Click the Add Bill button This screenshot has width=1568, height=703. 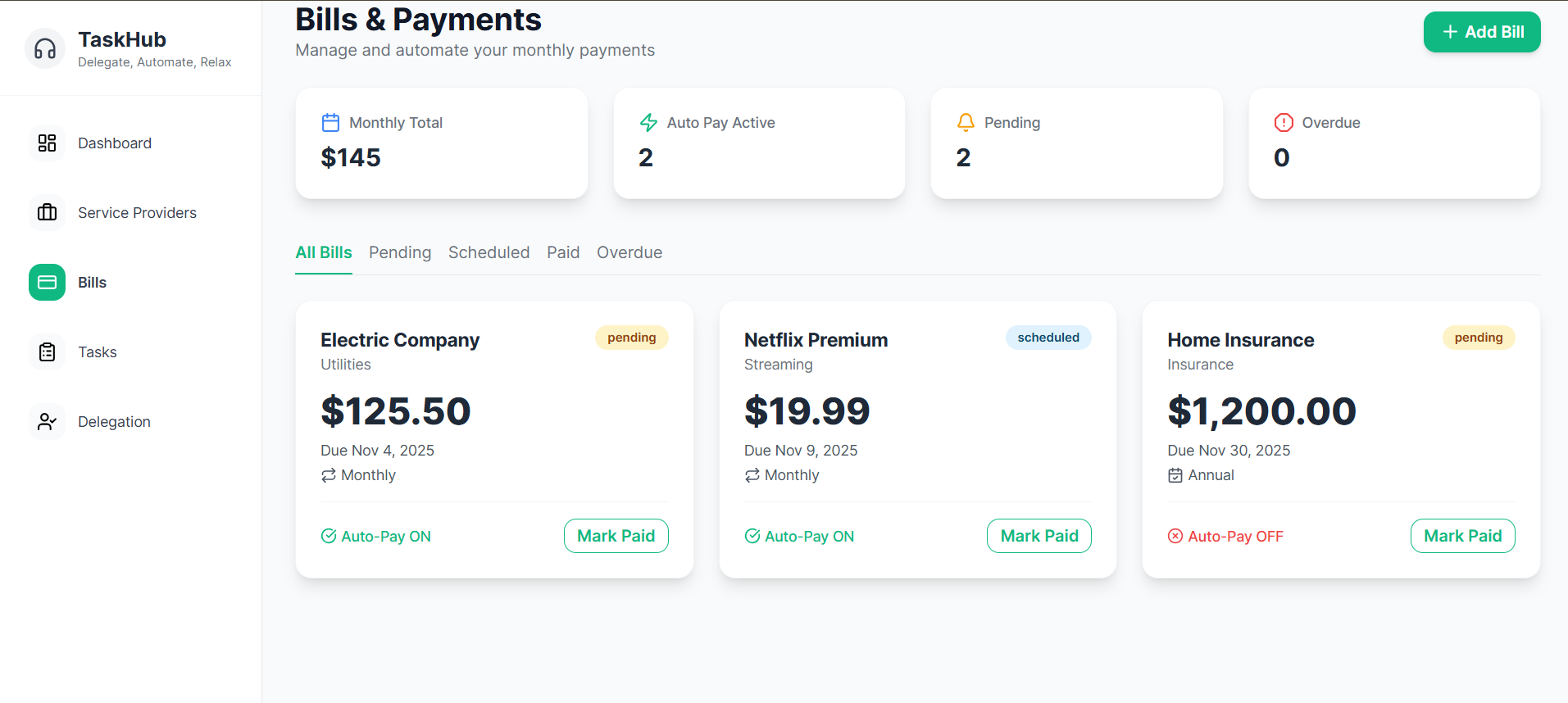tap(1482, 32)
